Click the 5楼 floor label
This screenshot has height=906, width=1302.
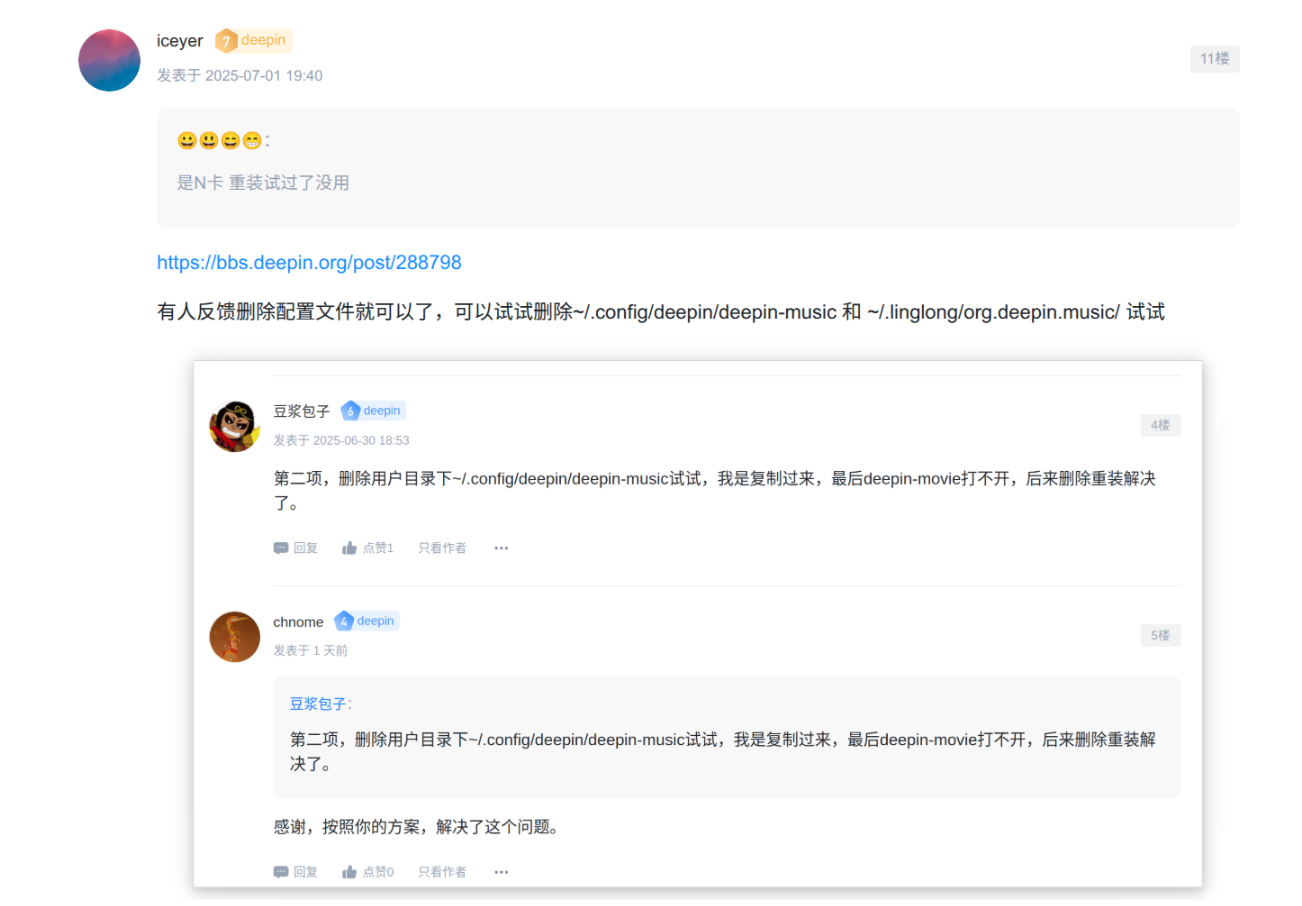1160,636
